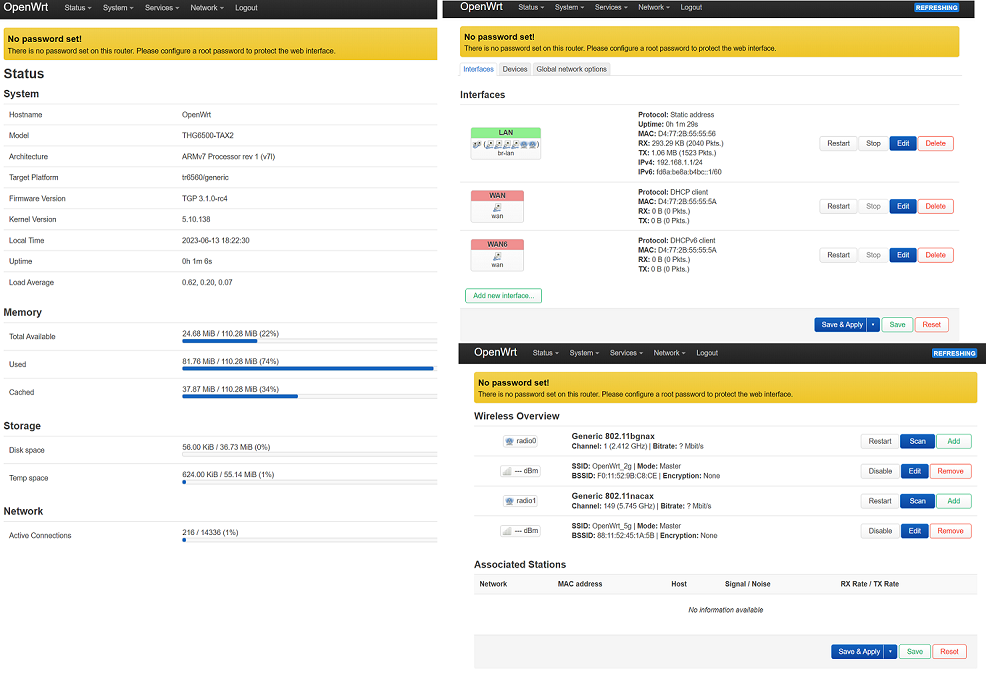
Task: Edit the LAN interface
Action: pos(903,143)
